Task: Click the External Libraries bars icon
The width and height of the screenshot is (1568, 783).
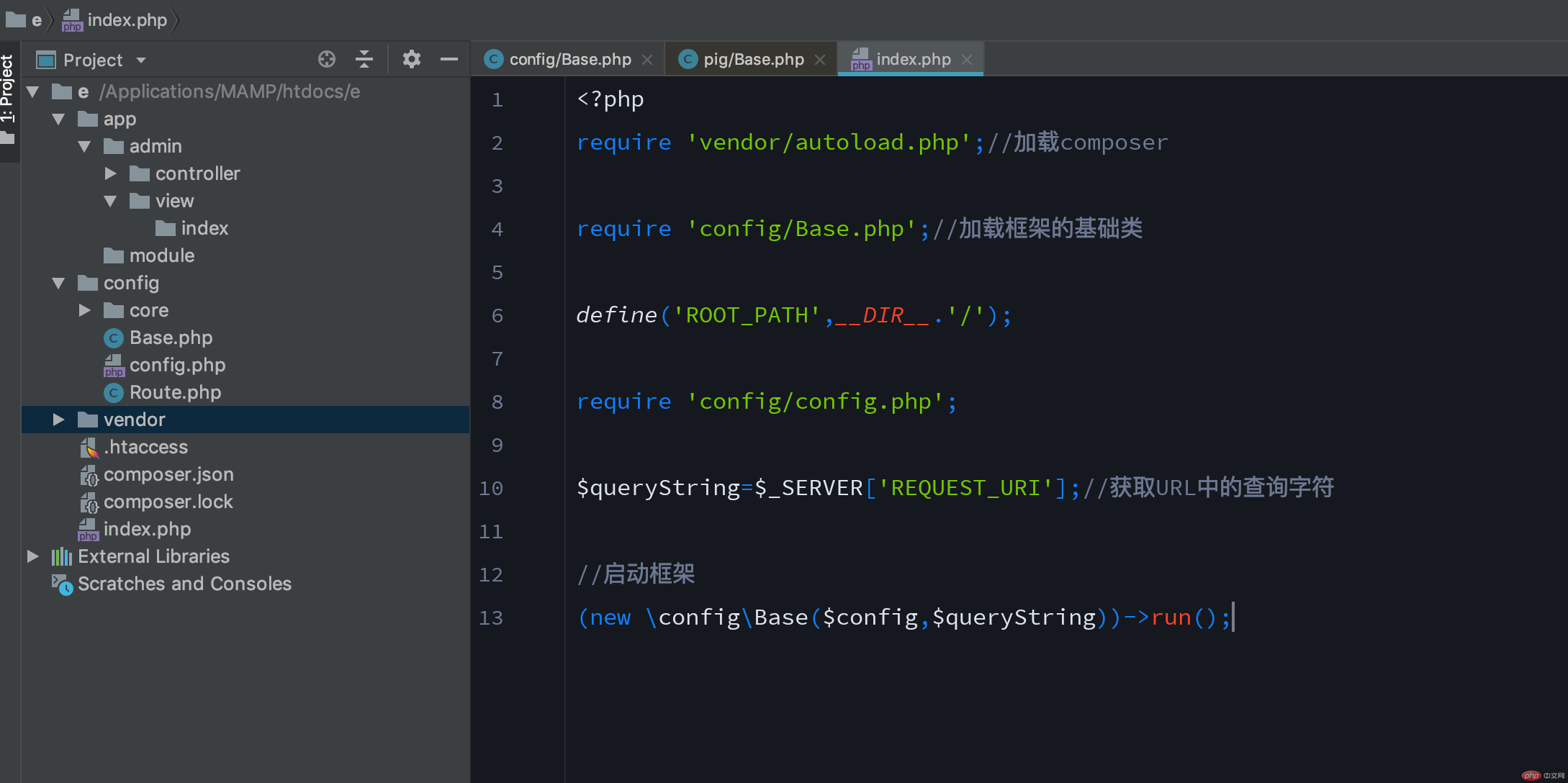Action: (x=62, y=556)
